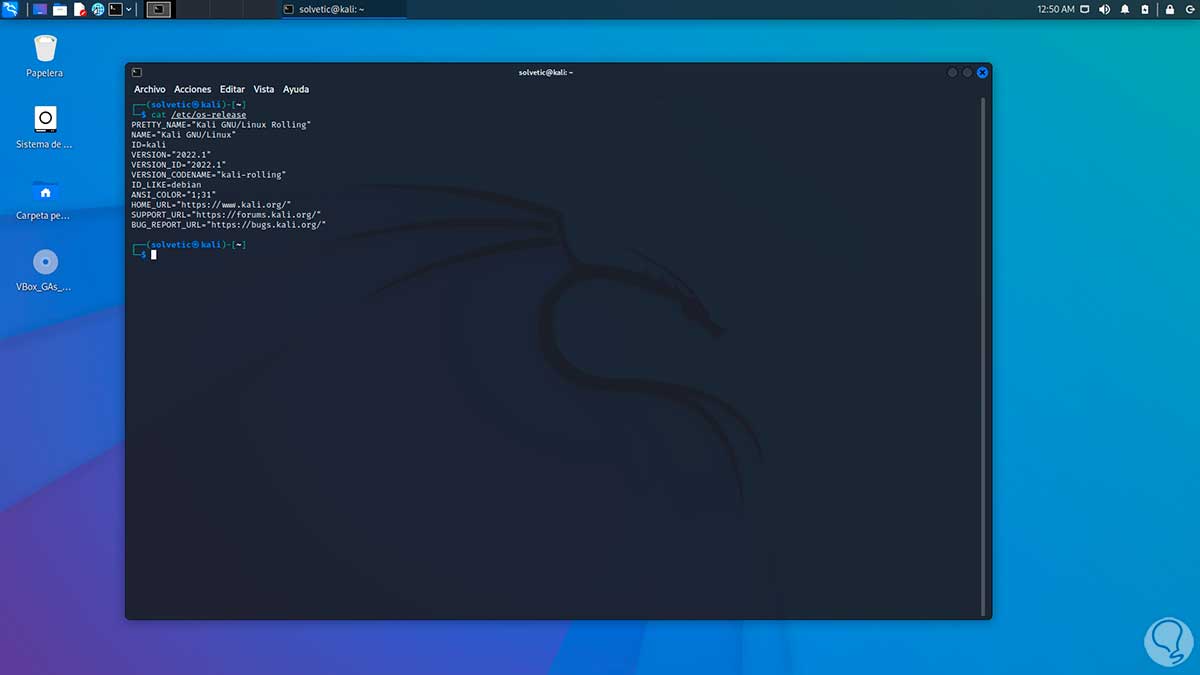Switch to solvetic@kali taskbar window button
The width and height of the screenshot is (1200, 675).
pos(343,9)
